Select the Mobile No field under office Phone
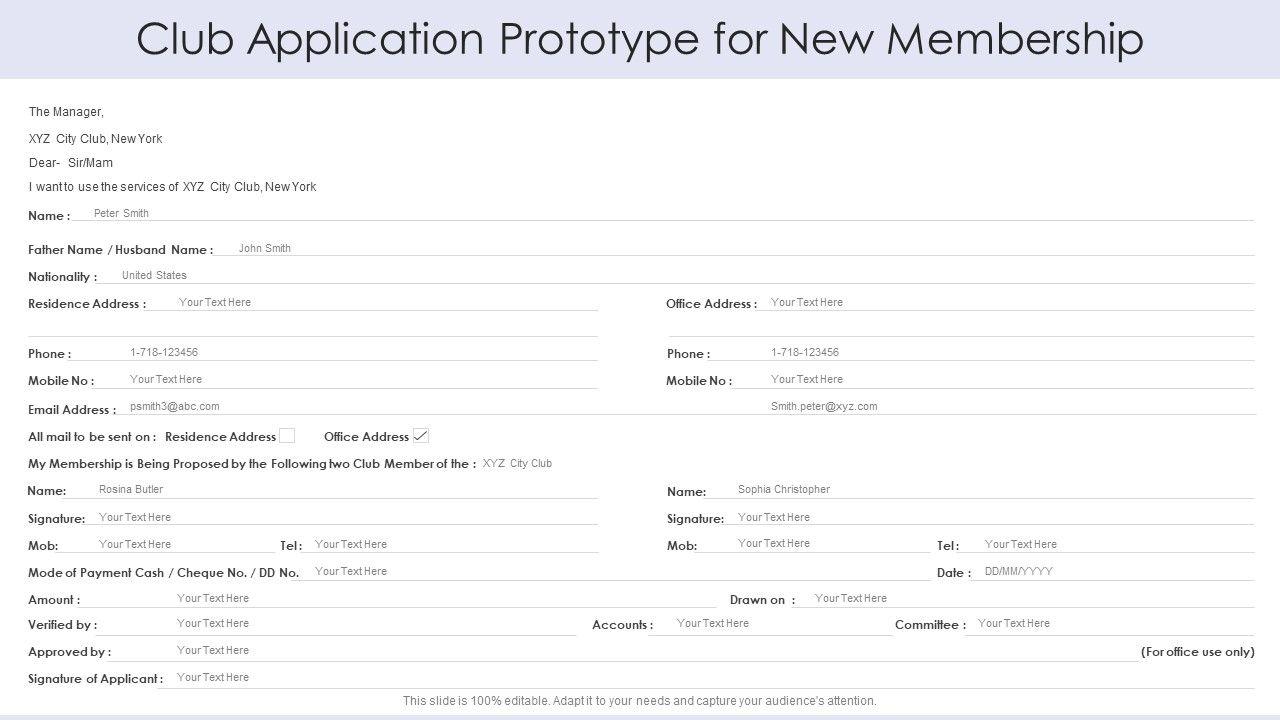This screenshot has width=1280, height=720. coord(994,379)
